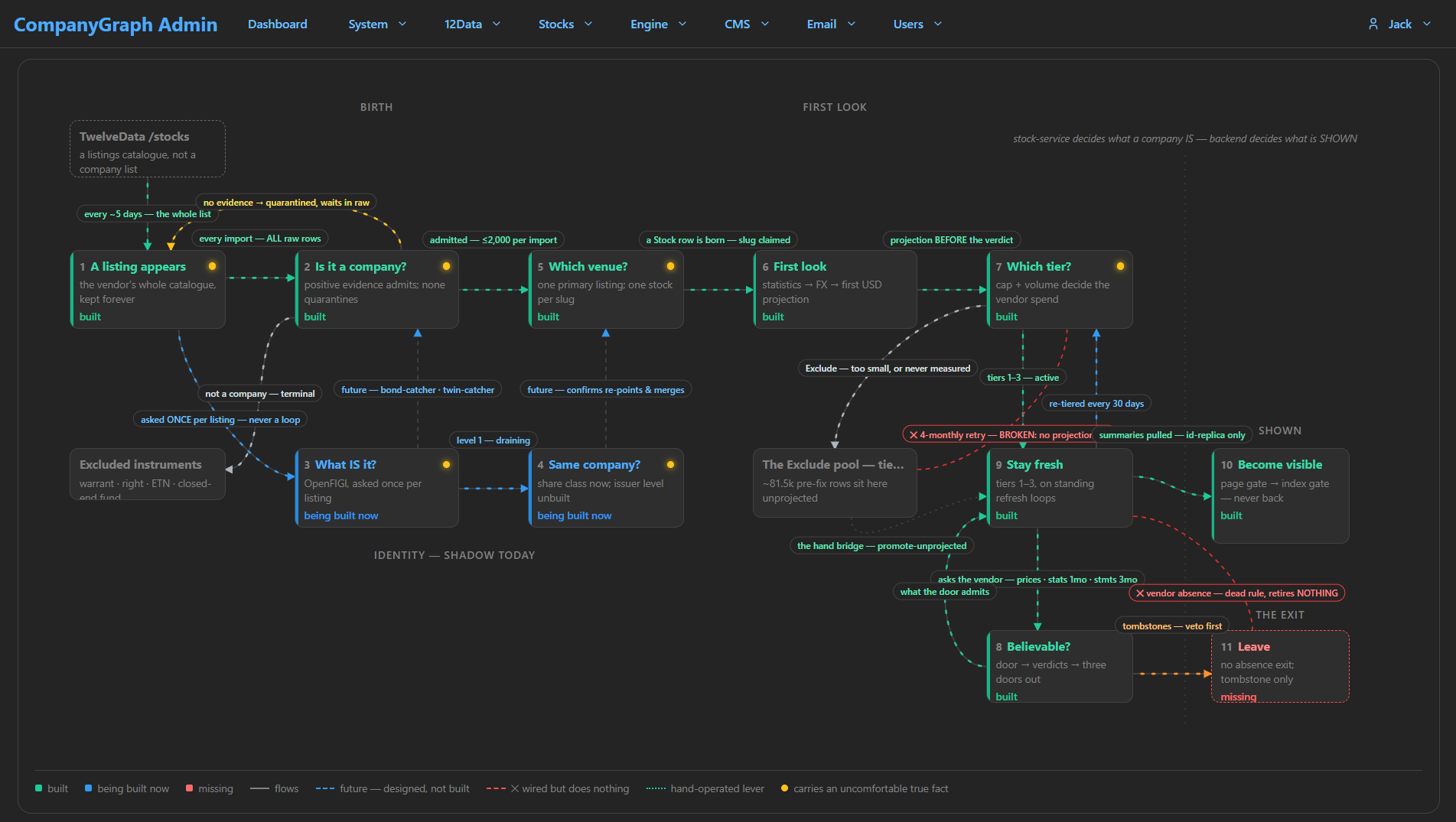This screenshot has height=822, width=1456.
Task: Open the CompanyGraph Admin home link
Action: [x=116, y=24]
